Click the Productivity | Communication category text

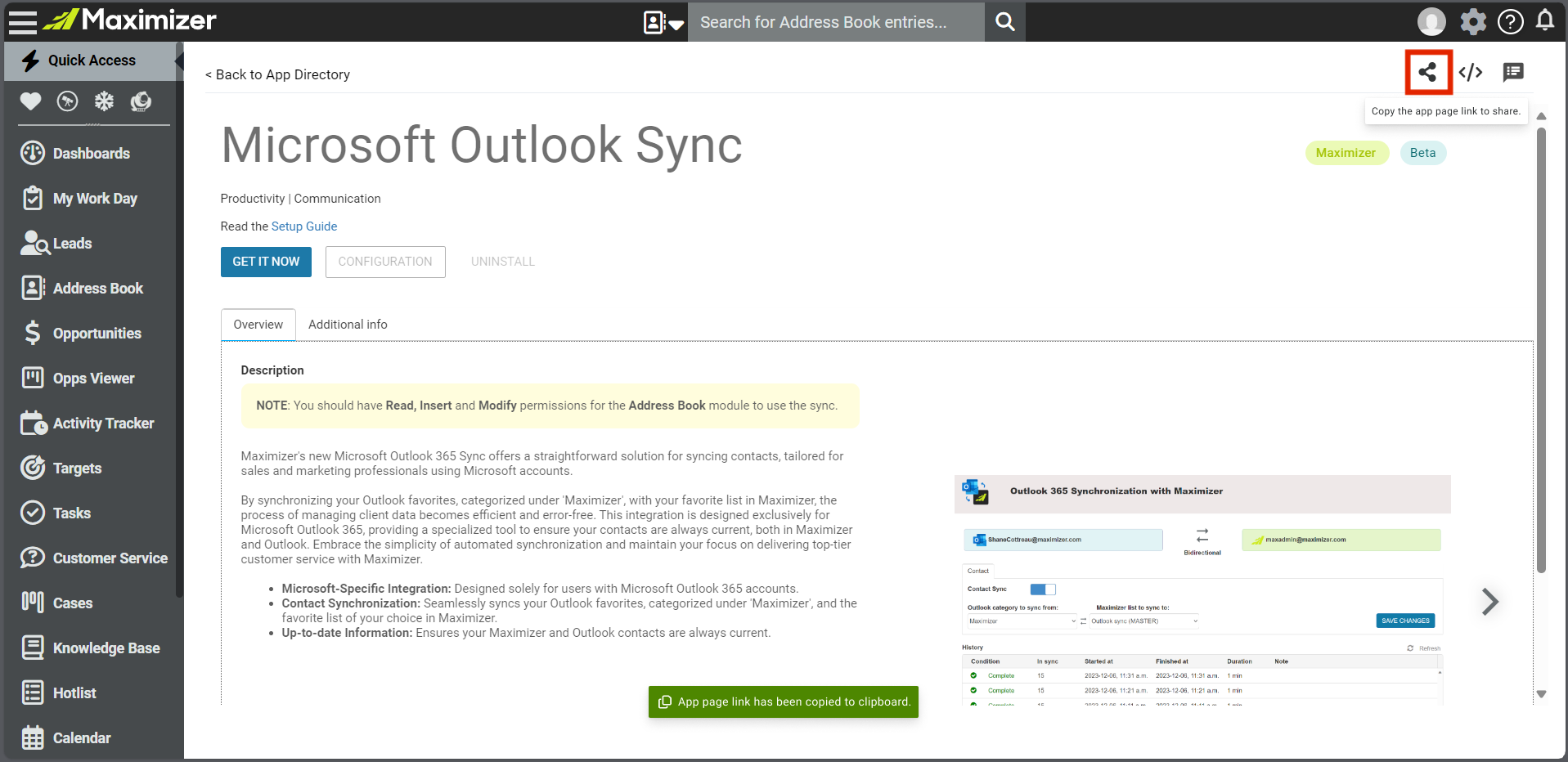coord(301,199)
